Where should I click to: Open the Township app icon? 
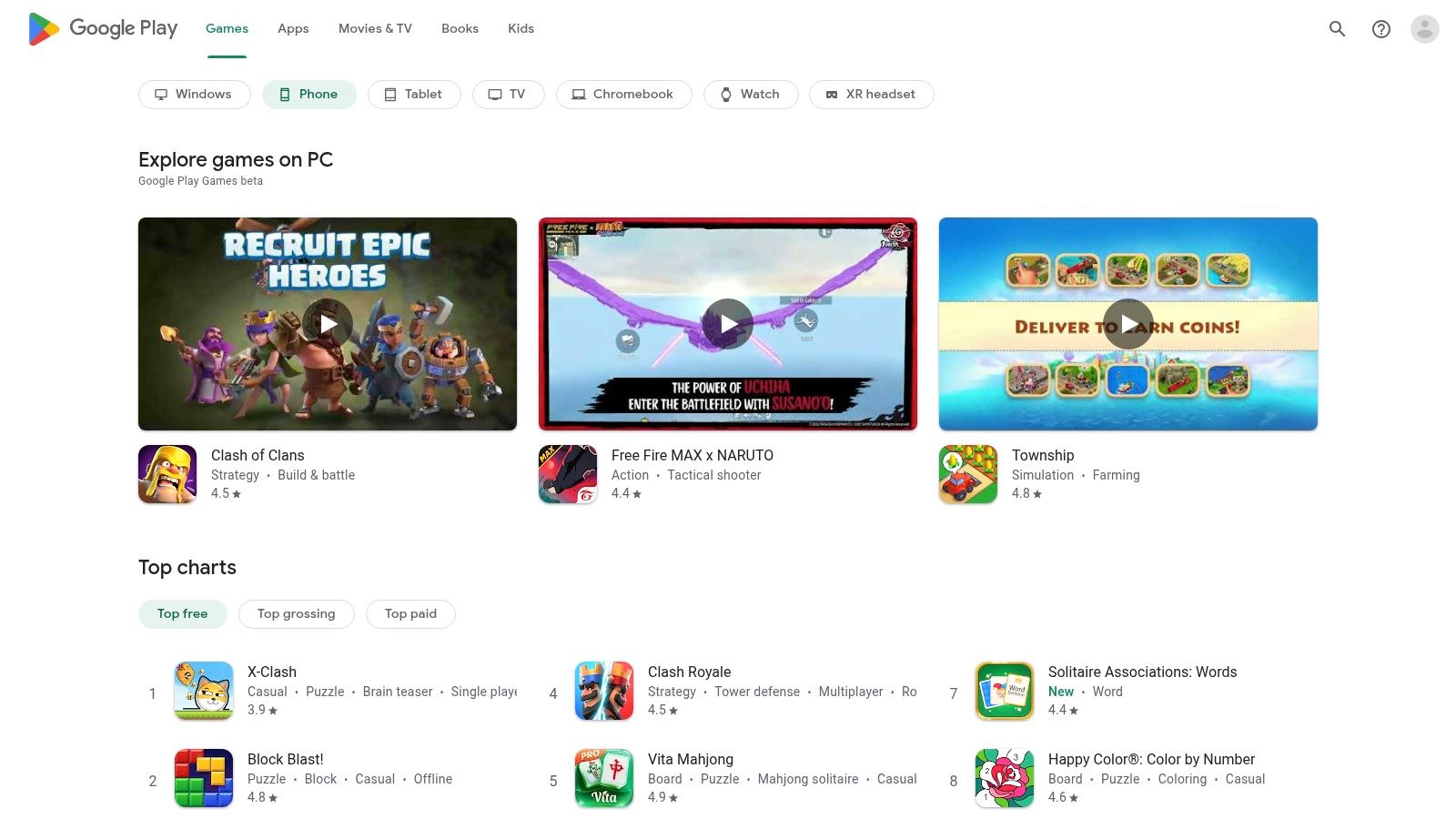tap(968, 473)
